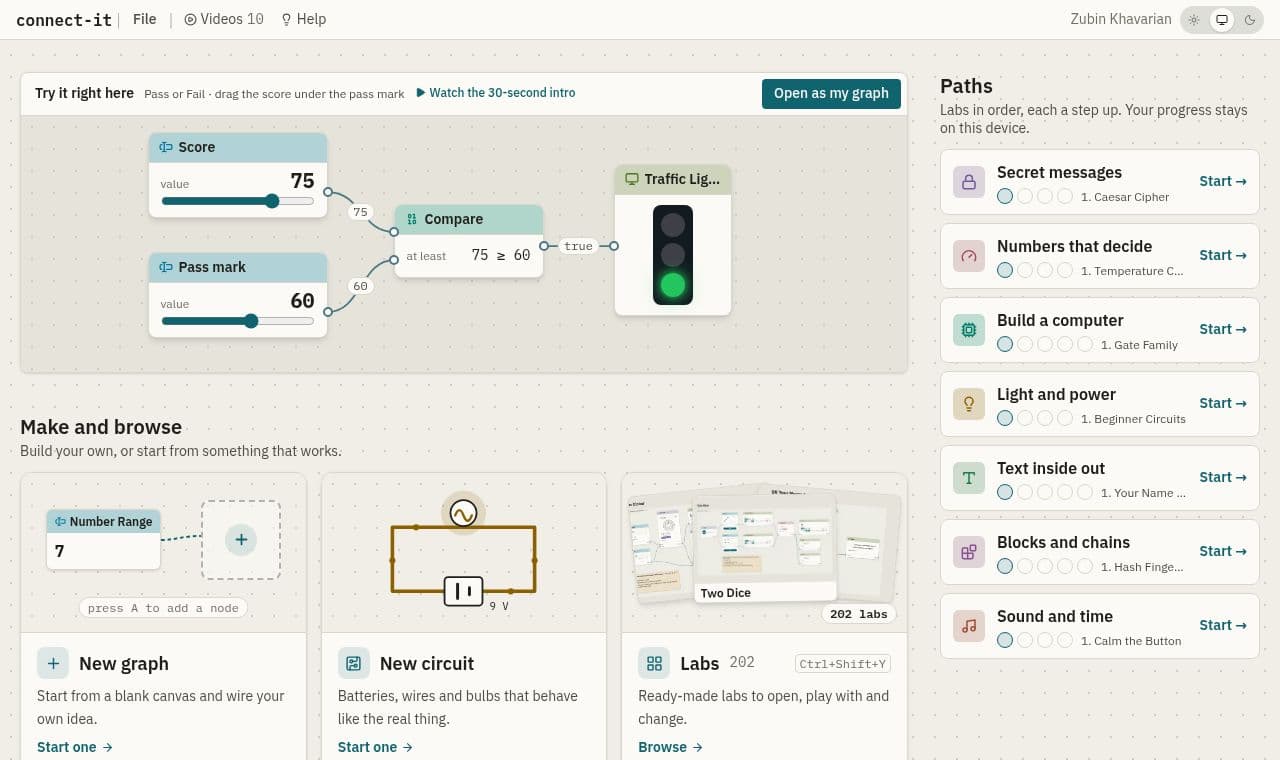The width and height of the screenshot is (1280, 760).
Task: Click the circuit icon beside New circuit
Action: click(354, 663)
